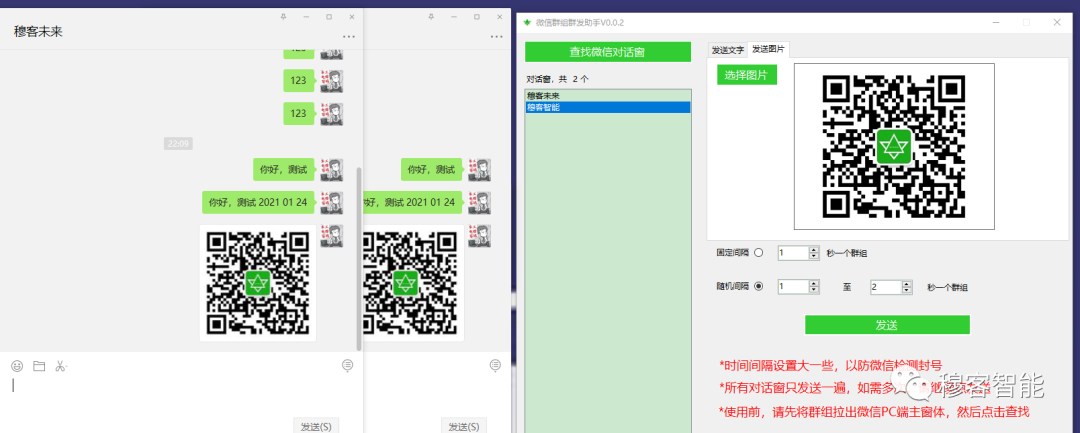
Task: Open the QR code image in 穆客未来 chat
Action: click(x=258, y=282)
